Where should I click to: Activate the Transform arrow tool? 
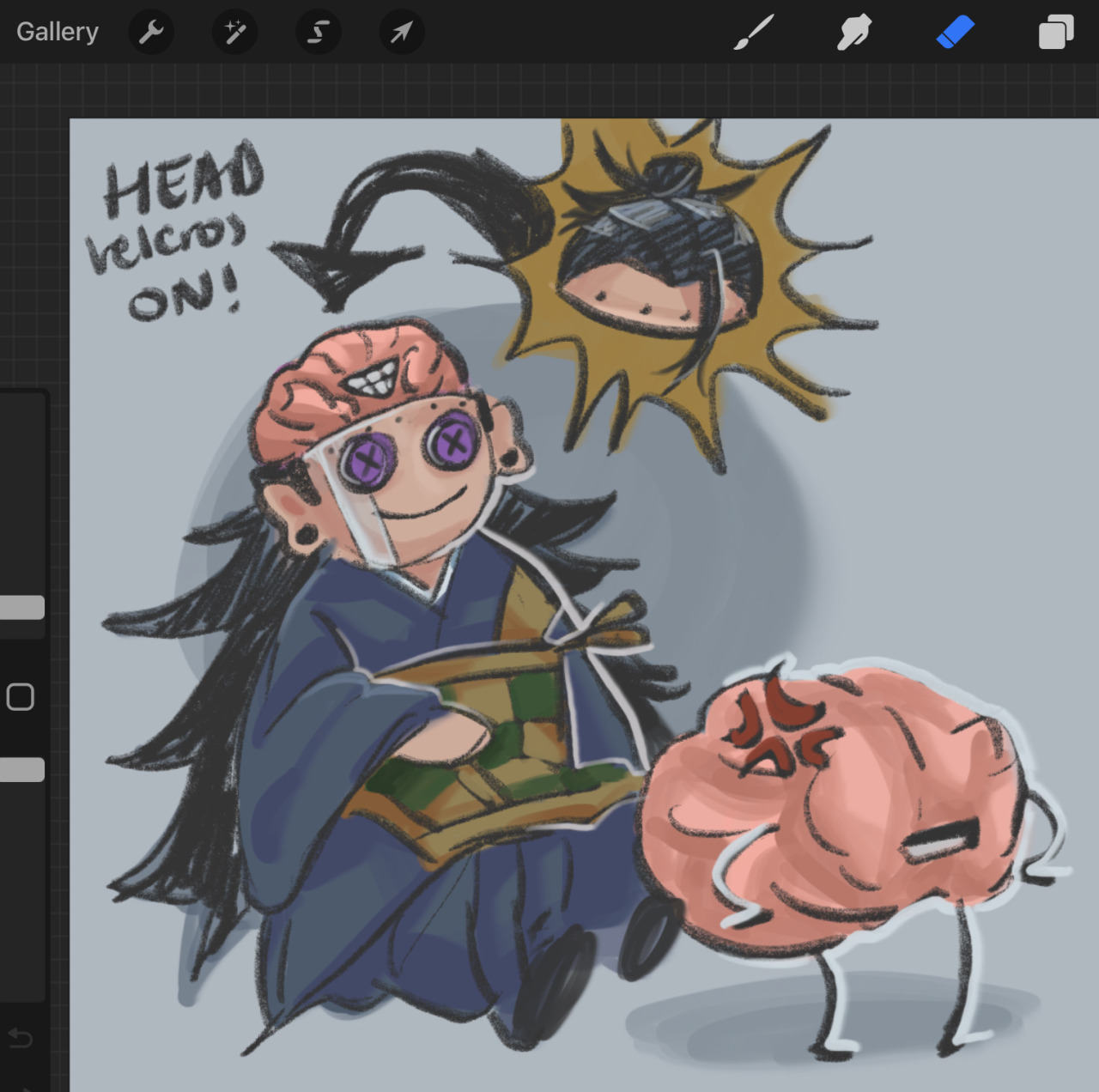click(402, 33)
